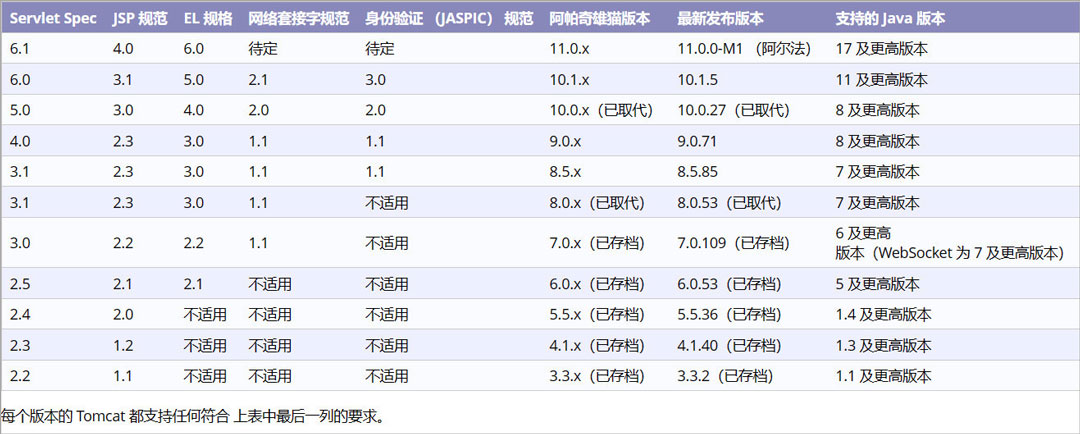
Task: Click the "网络套接字规范" column header
Action: [298, 19]
